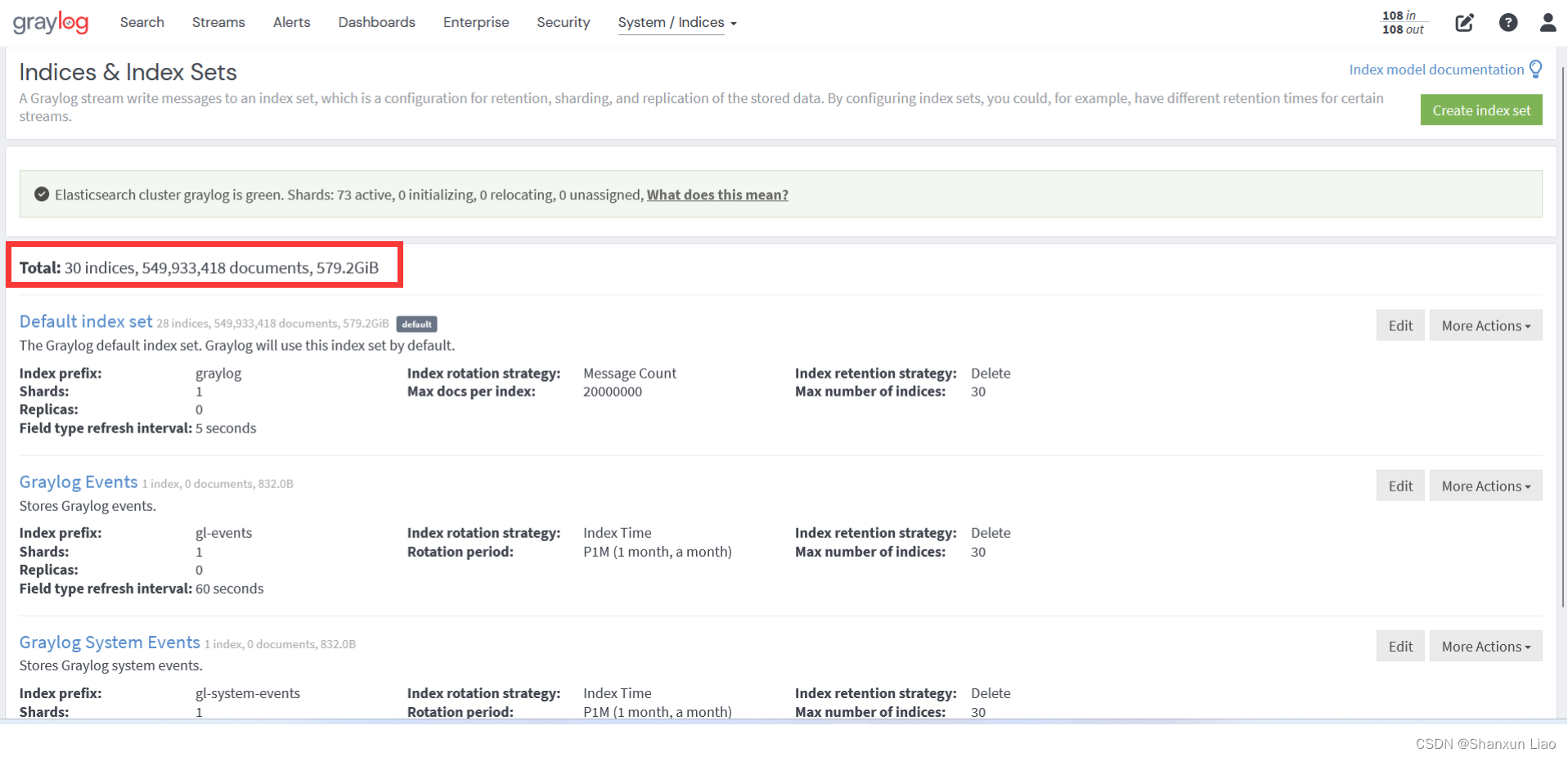Click the 'Message Count' rotation strategy value
The height and width of the screenshot is (757, 1568).
point(630,374)
